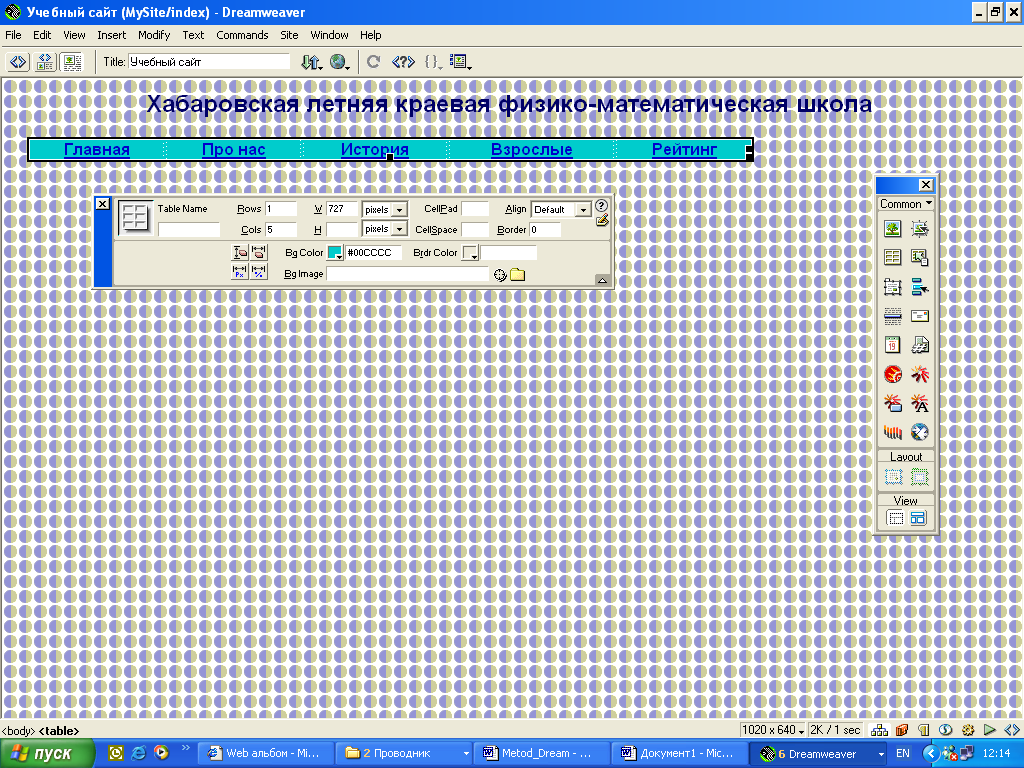Insert Shockwave icon
Image resolution: width=1024 pixels, height=768 pixels.
893,432
